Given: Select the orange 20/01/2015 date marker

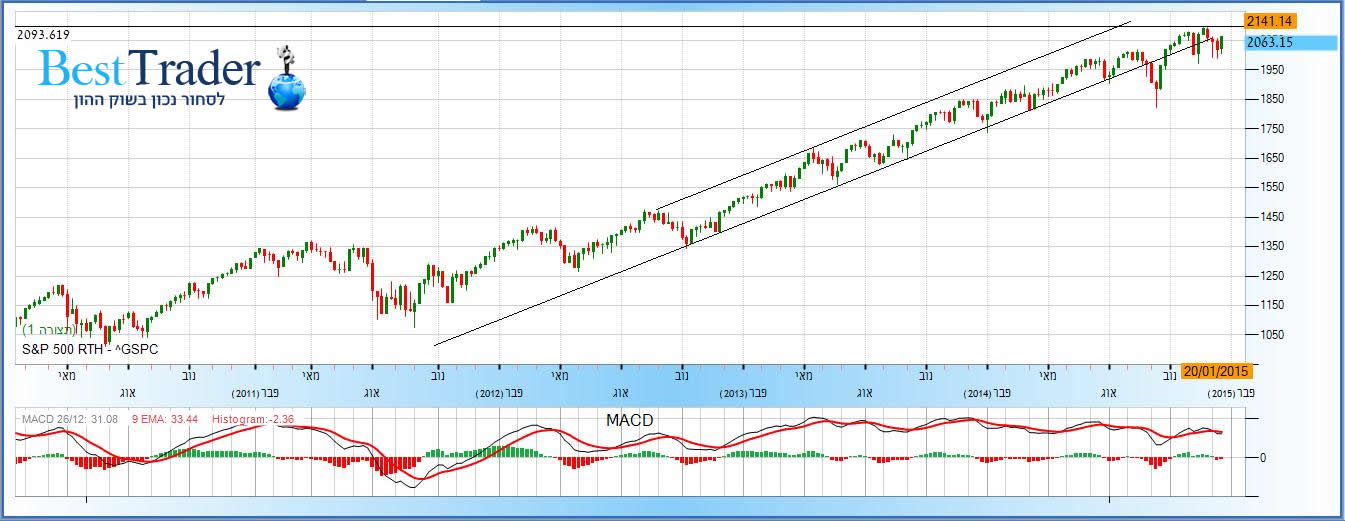Looking at the screenshot, I should pyautogui.click(x=1216, y=371).
